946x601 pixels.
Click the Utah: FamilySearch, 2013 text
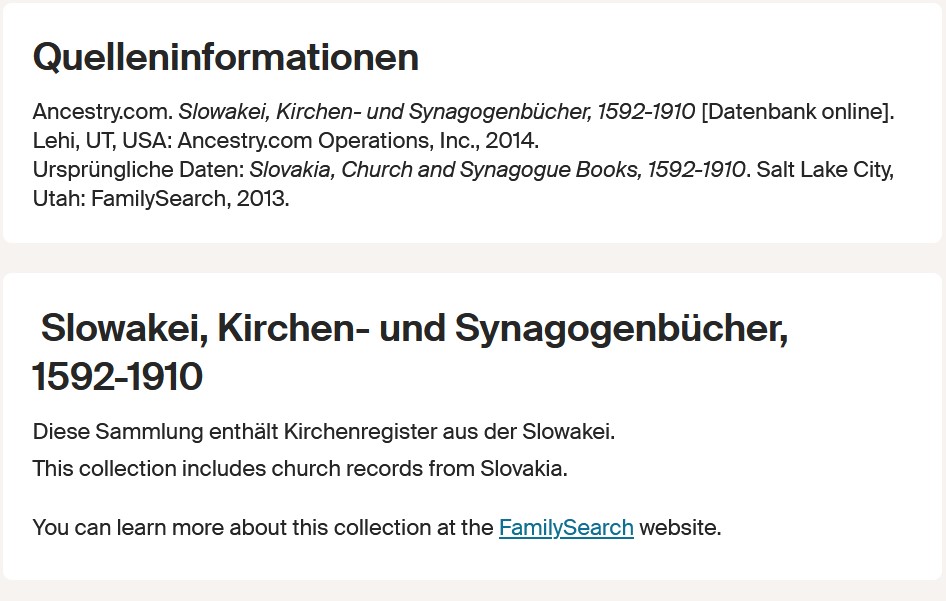[161, 199]
